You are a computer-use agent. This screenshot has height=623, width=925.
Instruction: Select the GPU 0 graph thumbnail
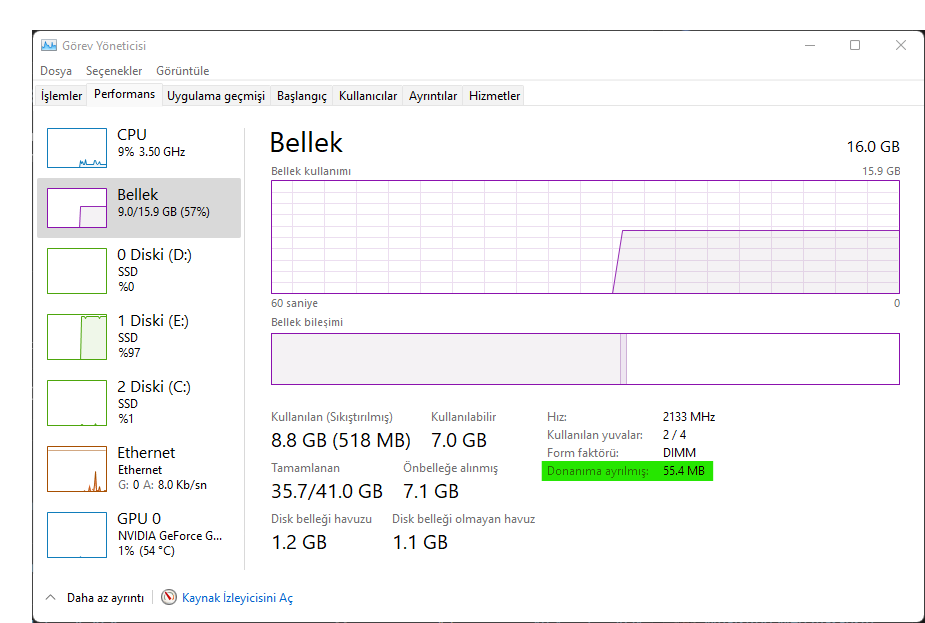click(x=77, y=535)
